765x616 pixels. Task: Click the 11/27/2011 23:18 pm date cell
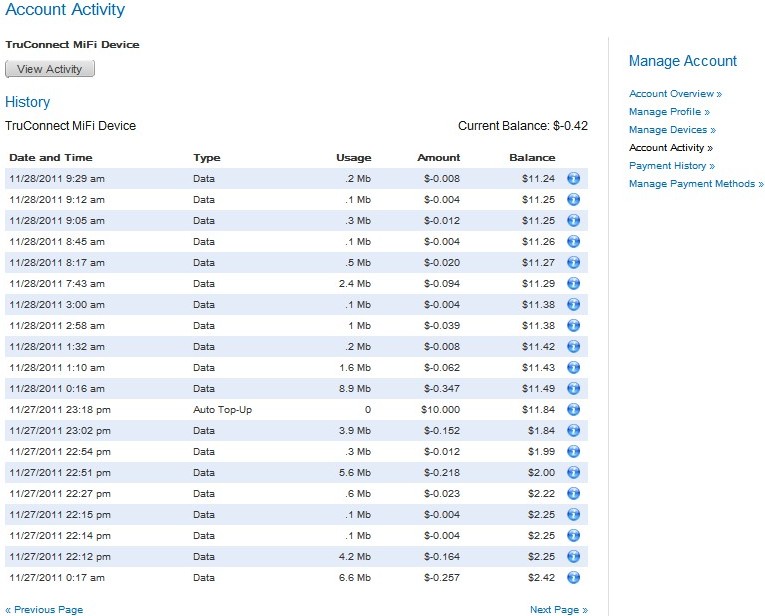[60, 410]
